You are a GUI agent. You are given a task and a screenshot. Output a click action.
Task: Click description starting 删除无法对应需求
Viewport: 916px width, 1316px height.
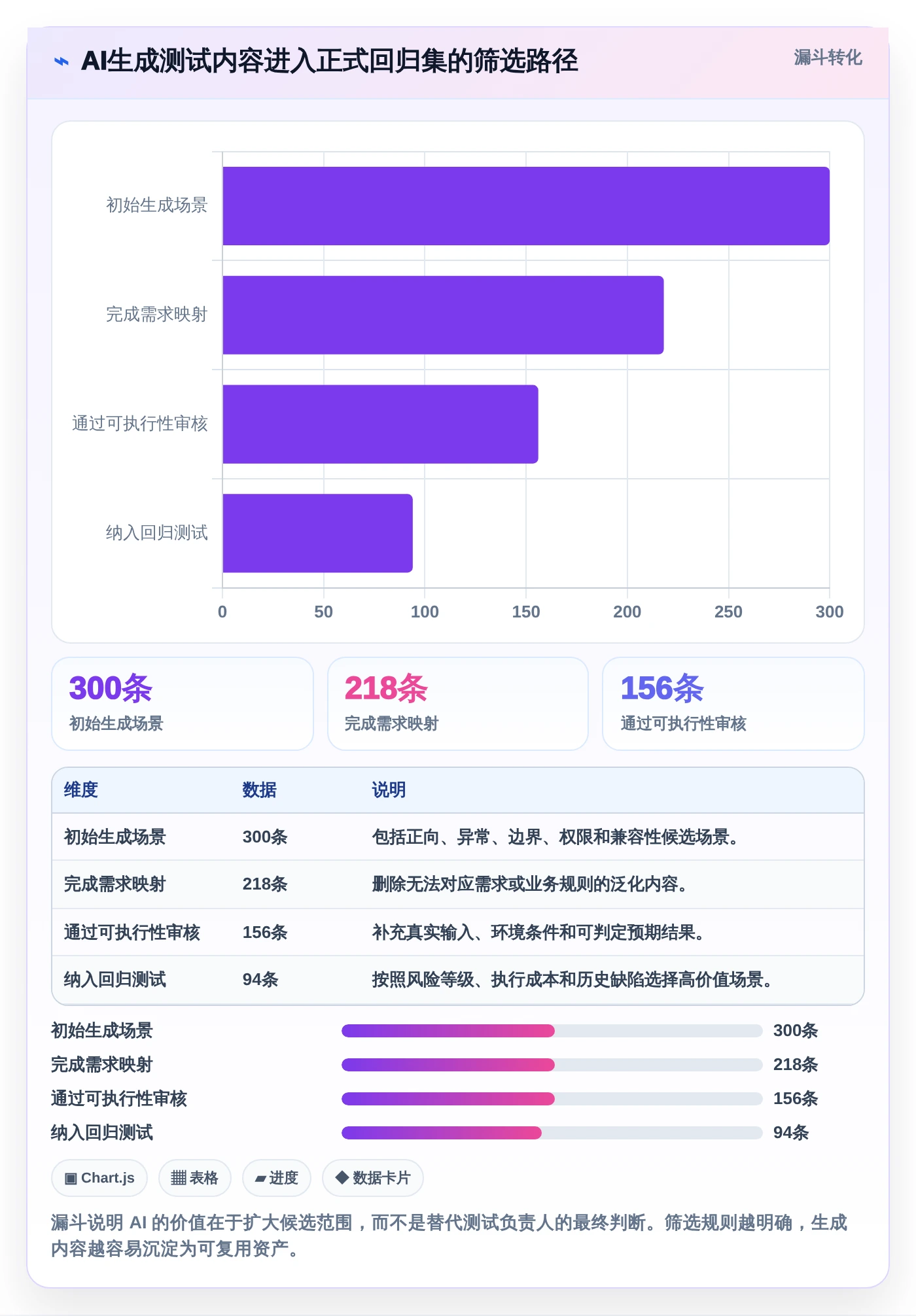(531, 884)
